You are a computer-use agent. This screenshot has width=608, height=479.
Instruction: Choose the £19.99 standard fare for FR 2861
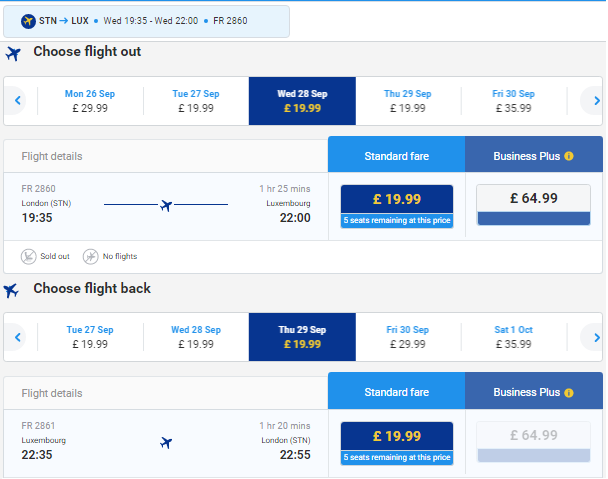(x=397, y=442)
